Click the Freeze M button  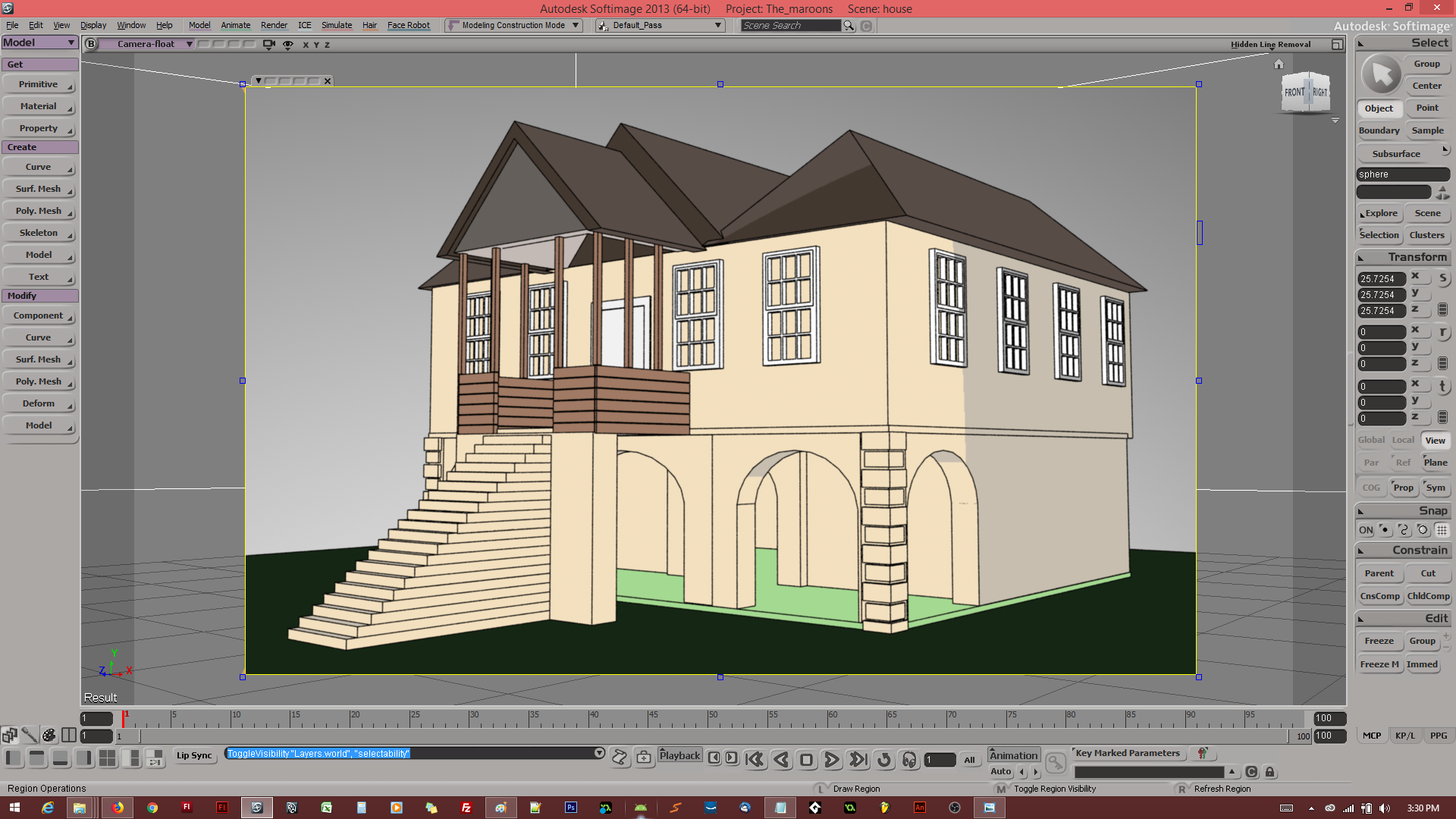[1379, 664]
